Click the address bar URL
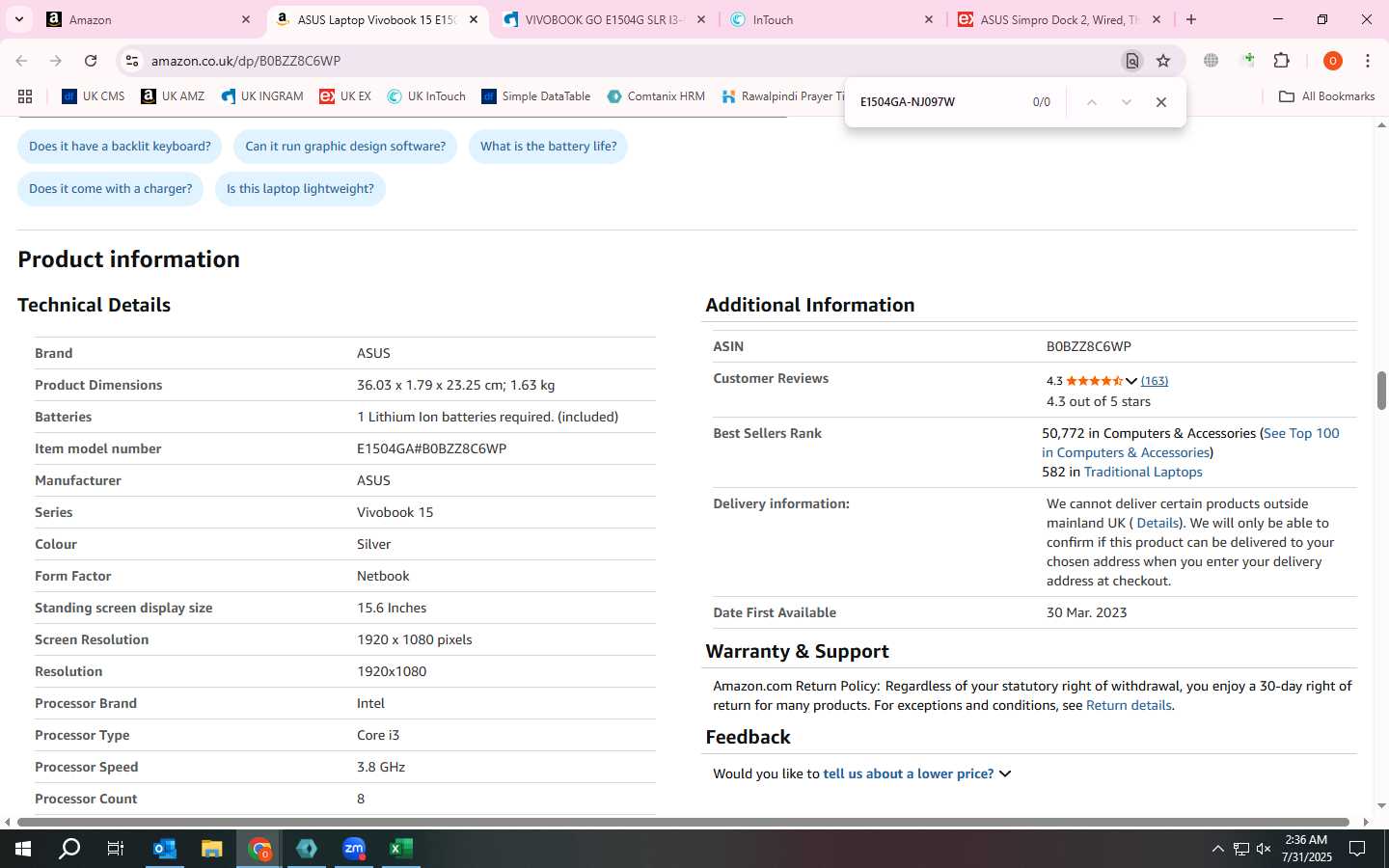 [x=246, y=61]
